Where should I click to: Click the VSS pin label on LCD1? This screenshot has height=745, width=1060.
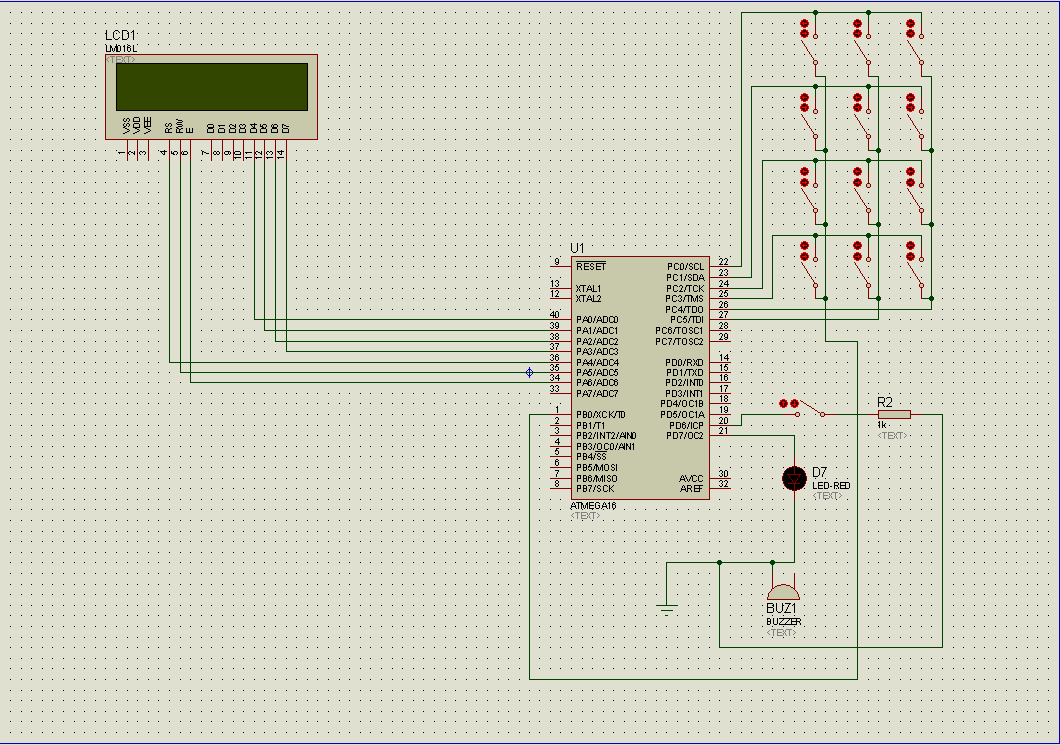click(126, 125)
